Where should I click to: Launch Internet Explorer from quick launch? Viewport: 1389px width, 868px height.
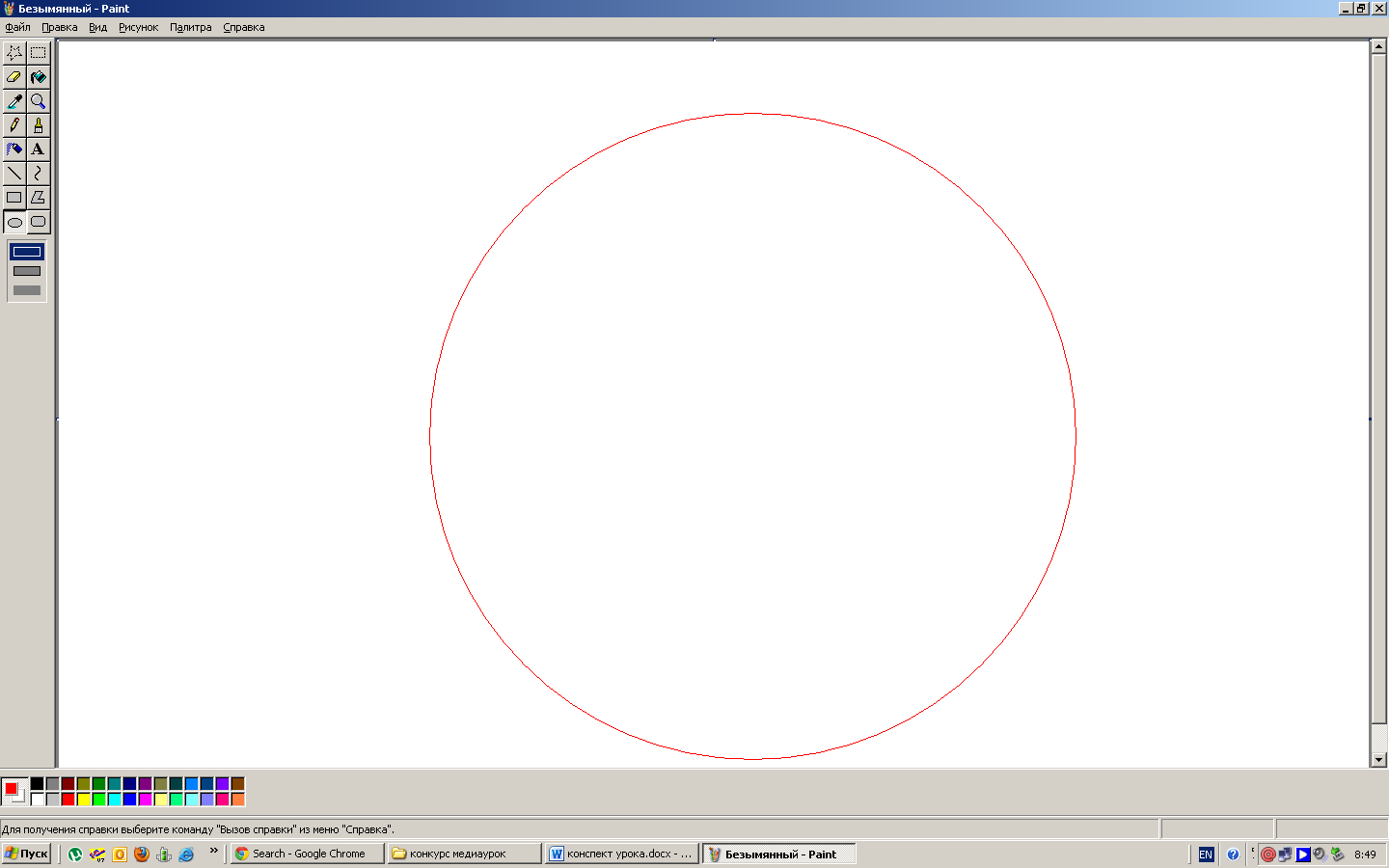click(x=186, y=854)
